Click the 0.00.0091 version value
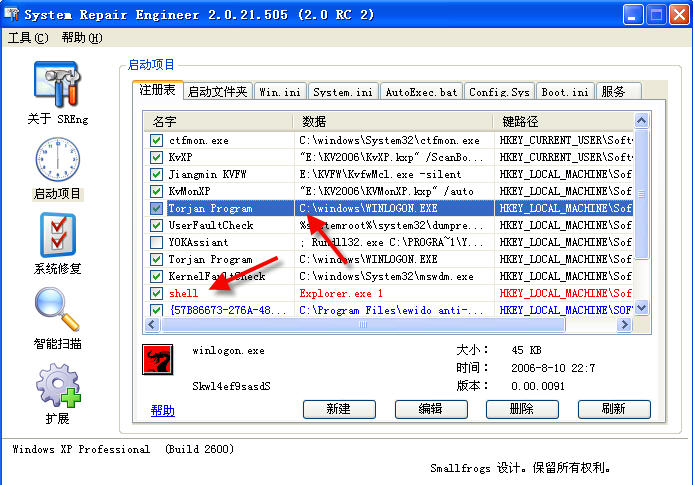693x485 pixels. [538, 386]
